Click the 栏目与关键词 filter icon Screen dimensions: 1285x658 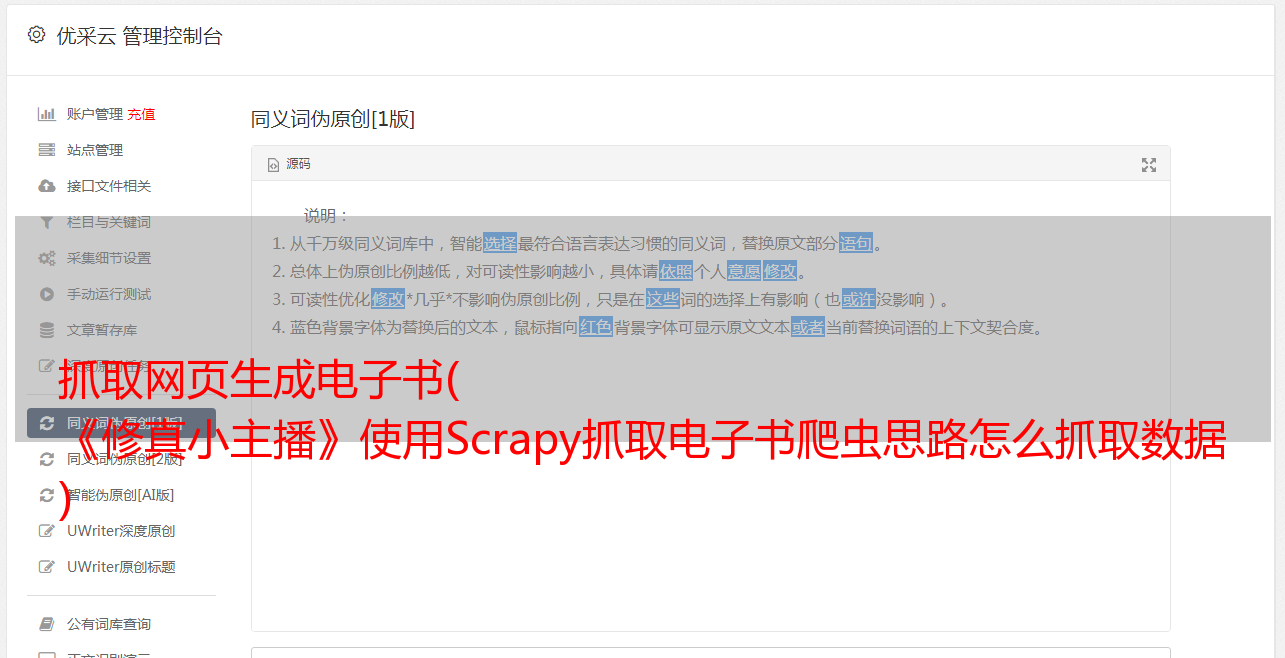point(46,222)
